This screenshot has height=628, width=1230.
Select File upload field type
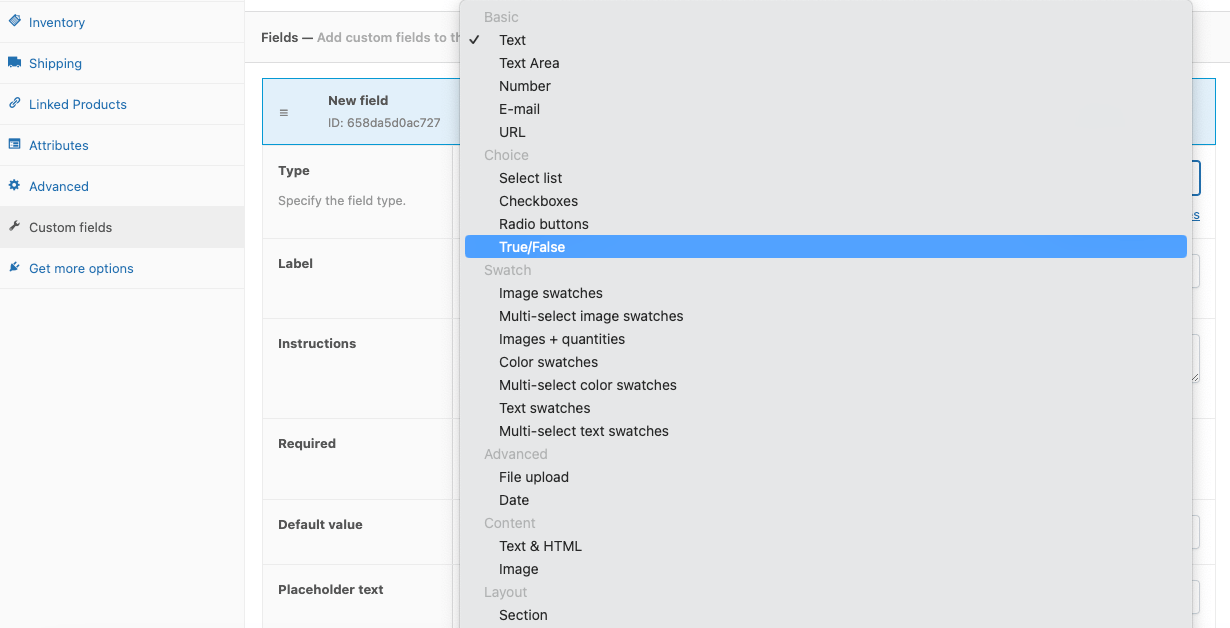click(x=826, y=477)
